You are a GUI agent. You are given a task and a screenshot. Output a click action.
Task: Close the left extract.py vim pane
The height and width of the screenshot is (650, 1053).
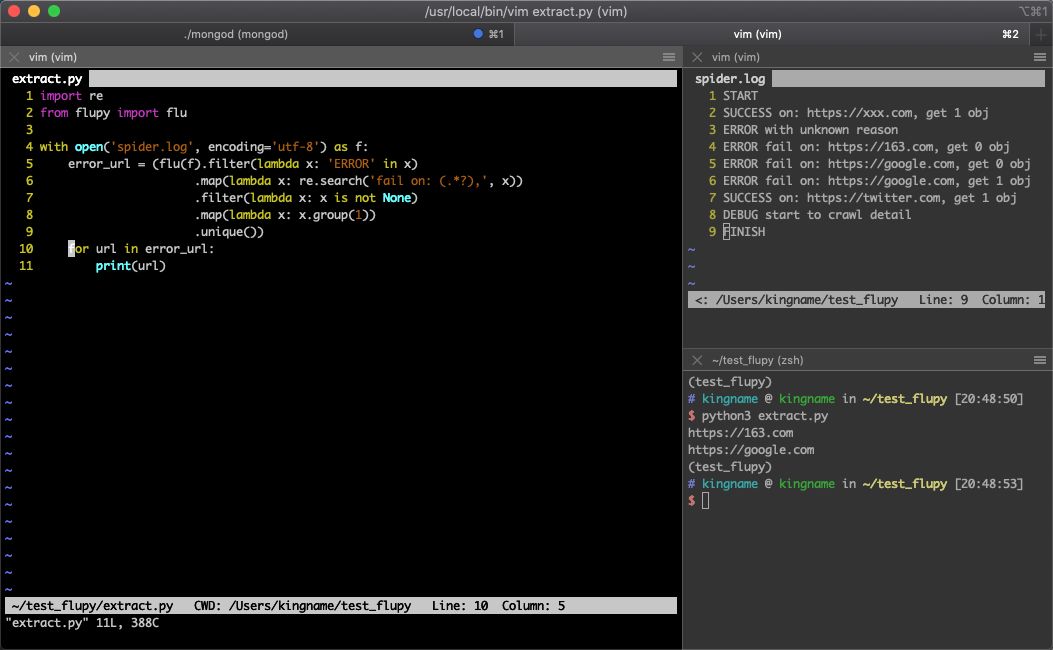tap(14, 57)
